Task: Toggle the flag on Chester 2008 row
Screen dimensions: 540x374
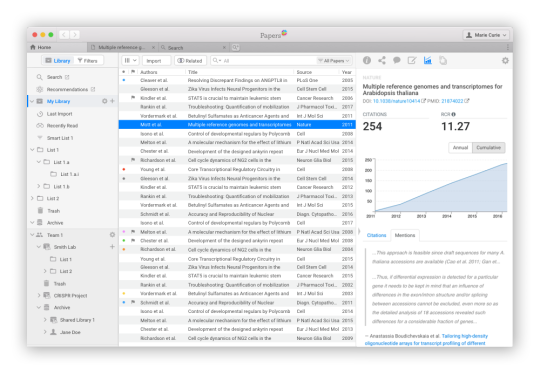Action: pos(133,240)
